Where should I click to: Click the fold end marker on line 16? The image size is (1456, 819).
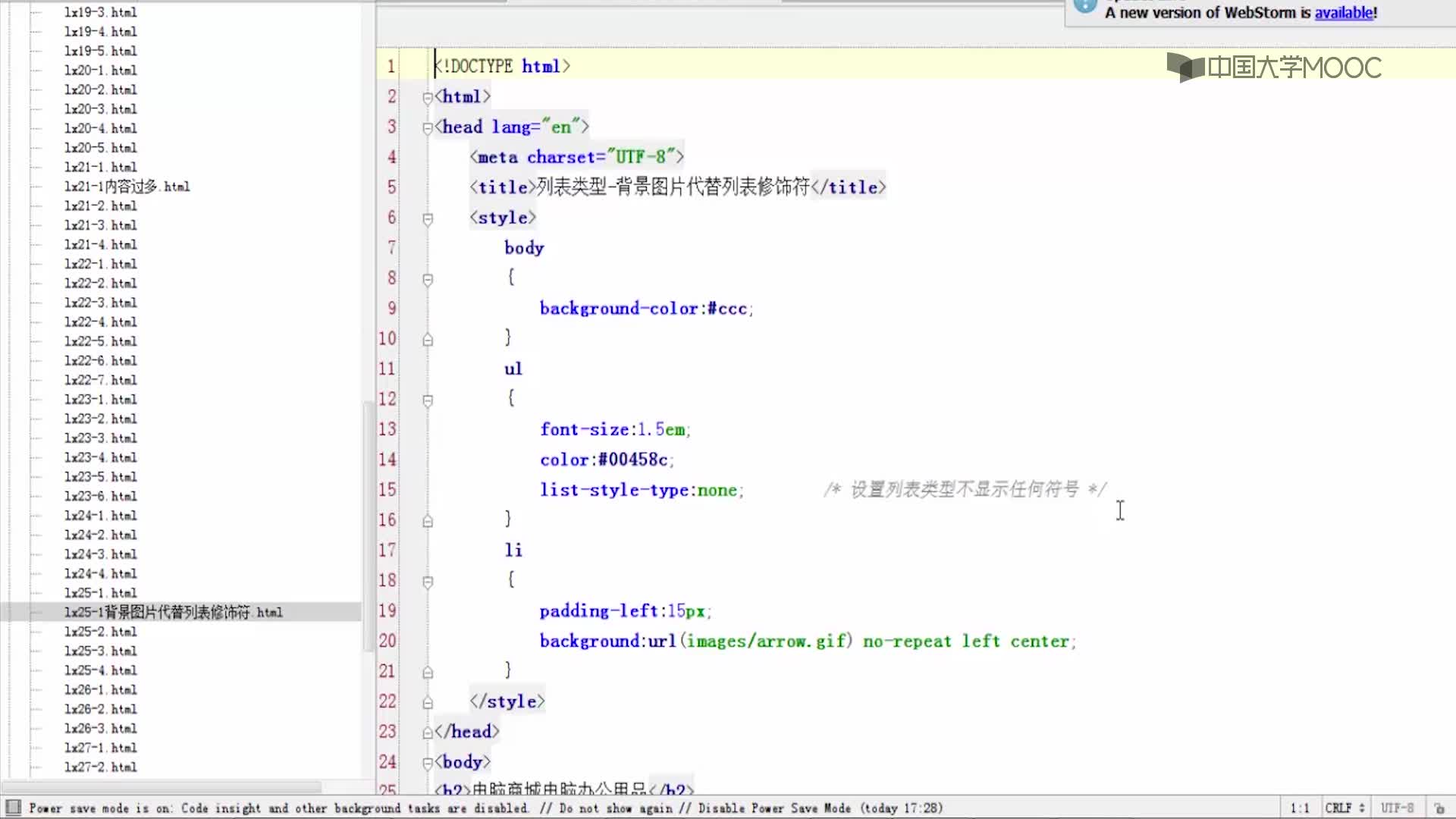[428, 521]
